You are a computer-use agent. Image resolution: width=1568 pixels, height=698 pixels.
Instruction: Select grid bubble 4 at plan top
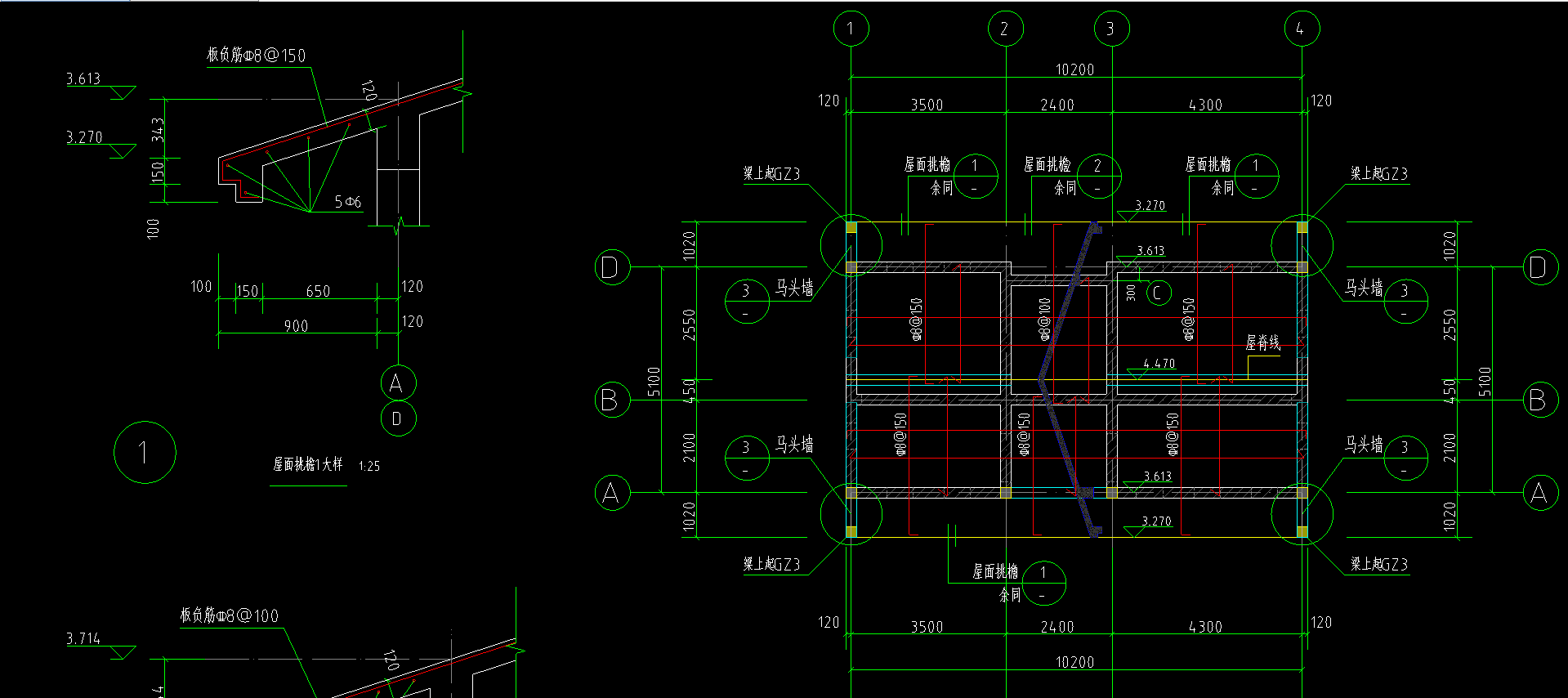tap(1302, 29)
